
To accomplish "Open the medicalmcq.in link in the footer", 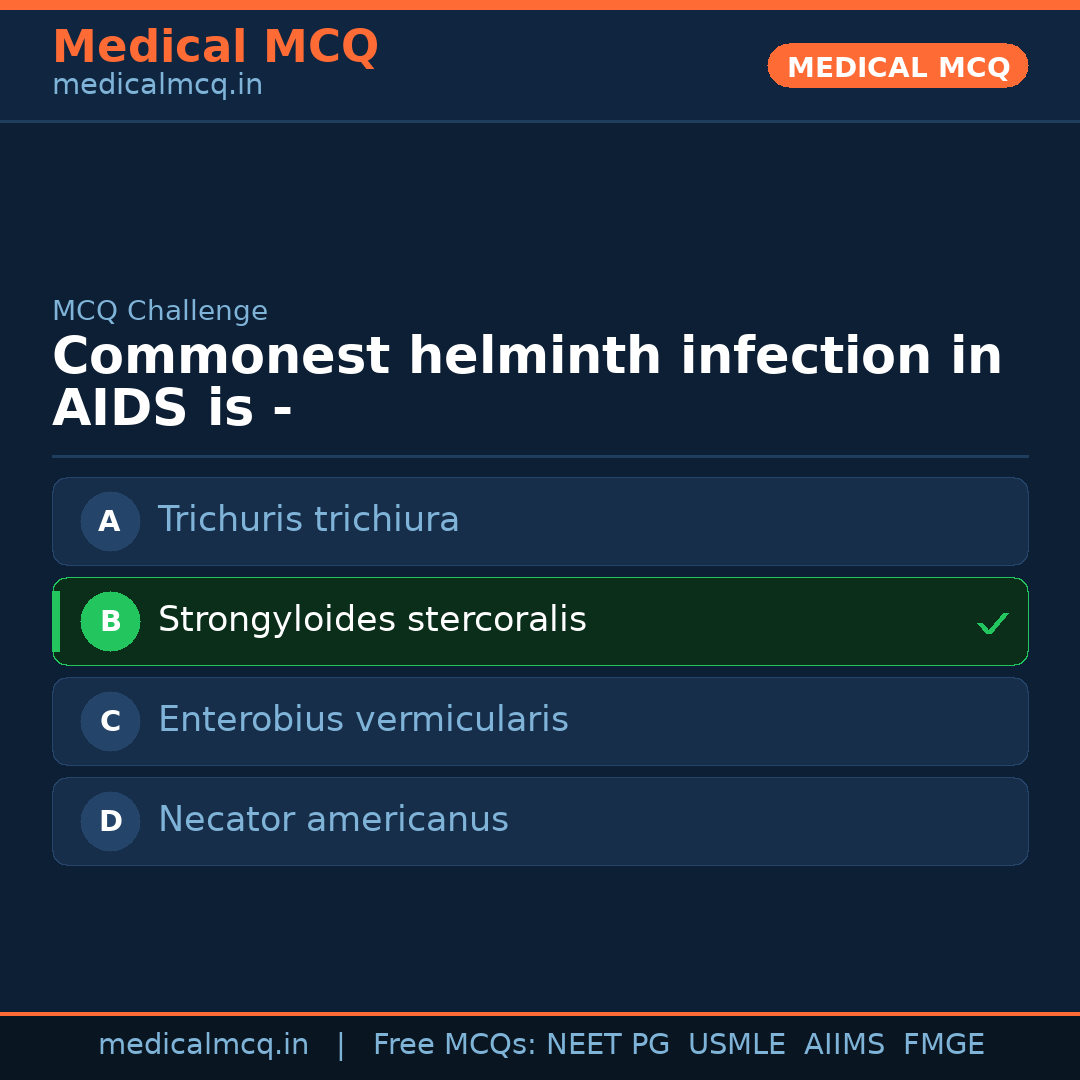I will point(203,1045).
